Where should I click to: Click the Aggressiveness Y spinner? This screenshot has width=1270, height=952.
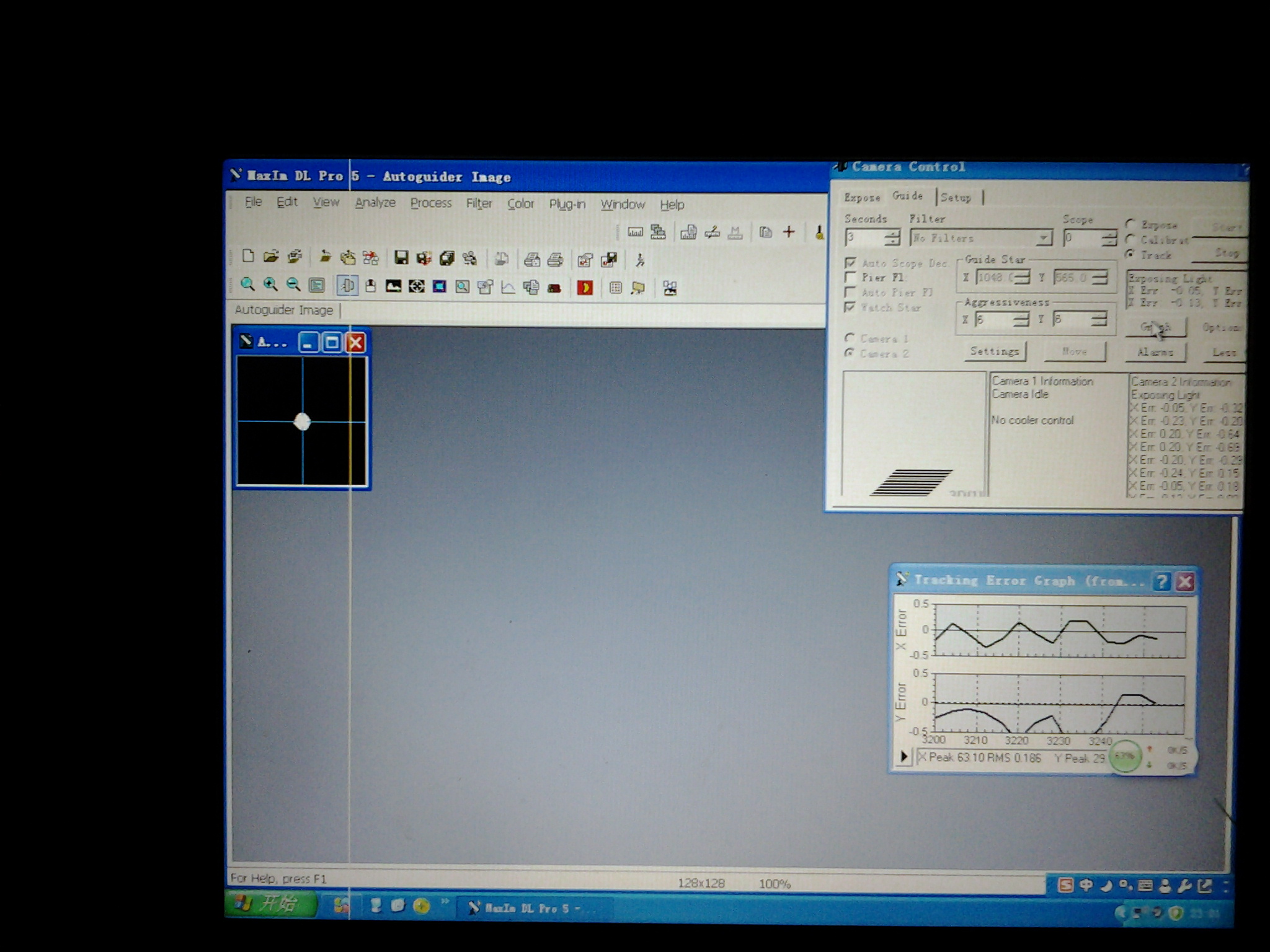[x=1099, y=319]
